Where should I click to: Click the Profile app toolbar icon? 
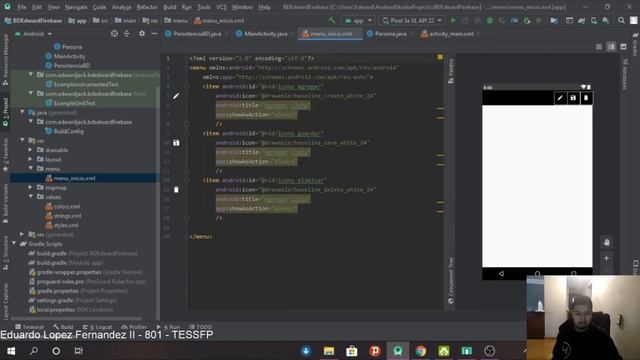[514, 20]
